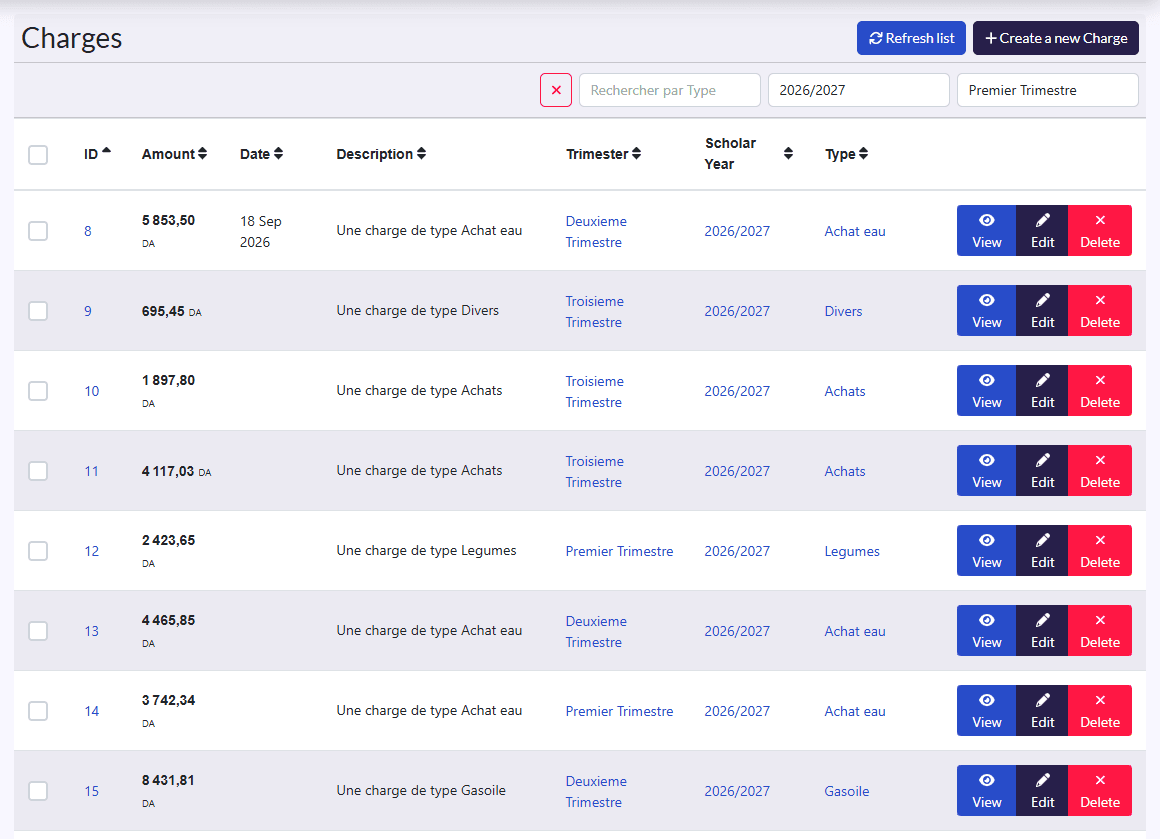Click the date 18 Sep 2026

(260, 232)
